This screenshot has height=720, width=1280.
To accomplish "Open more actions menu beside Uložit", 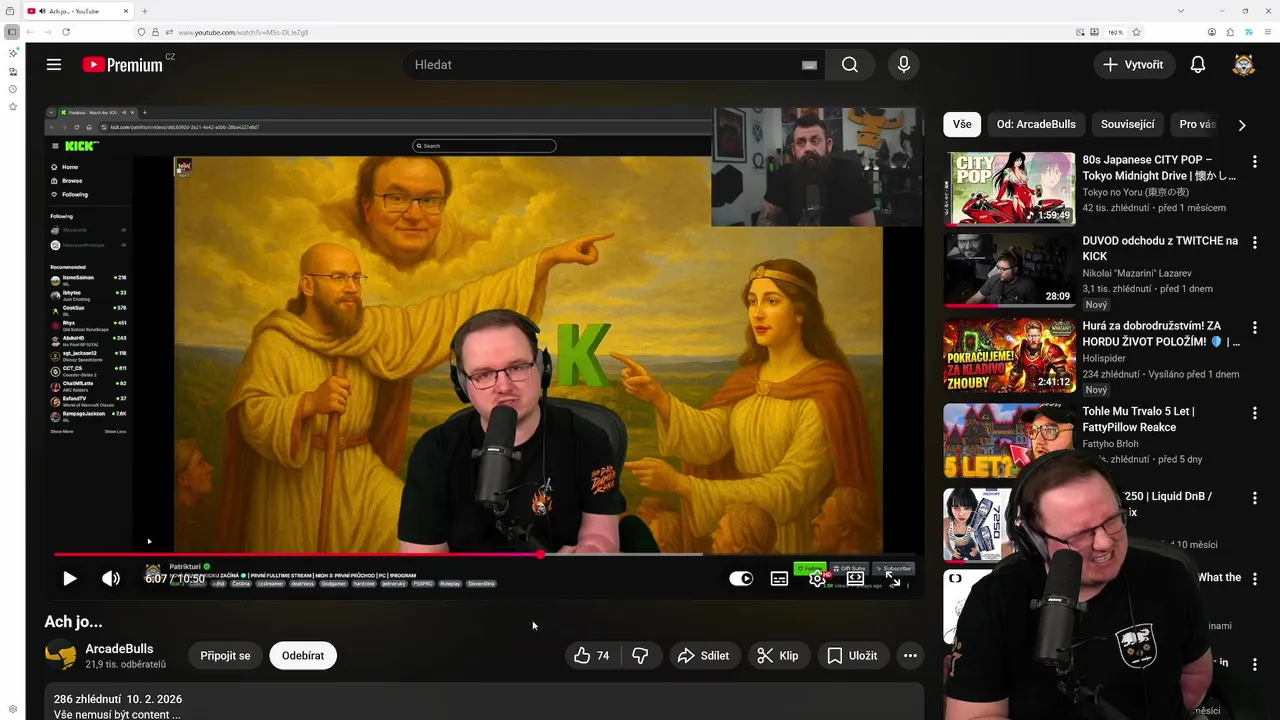I will pos(910,656).
